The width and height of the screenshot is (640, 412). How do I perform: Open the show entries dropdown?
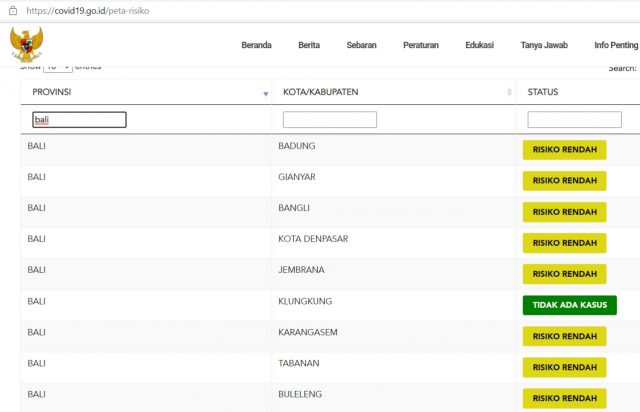click(58, 67)
